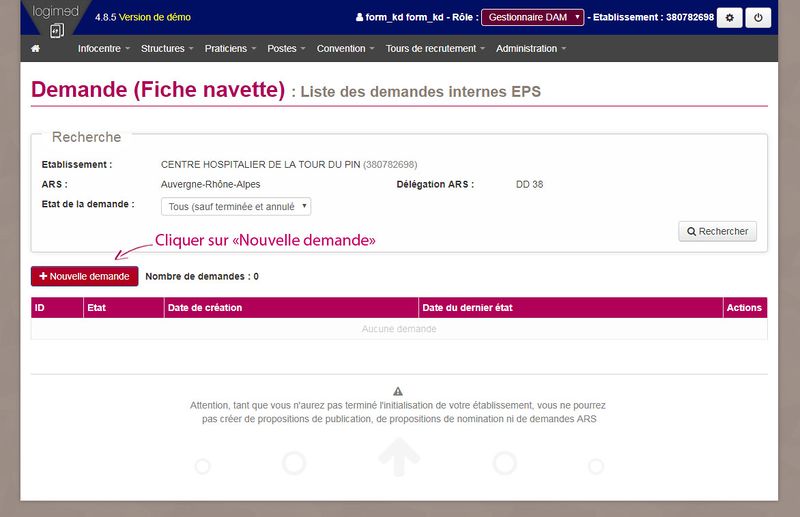Screen dimensions: 800x517
Task: Click the Rechercher button
Action: click(x=717, y=232)
